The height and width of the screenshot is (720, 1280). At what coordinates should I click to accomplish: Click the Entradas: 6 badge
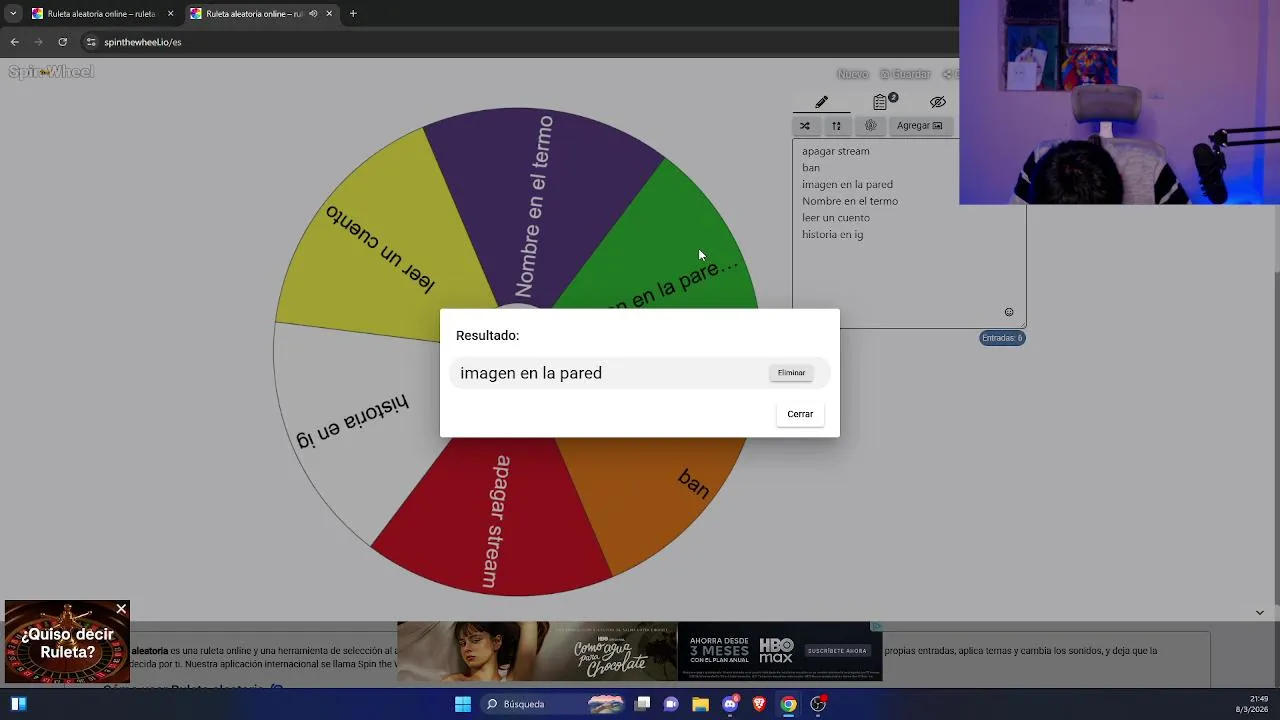1002,338
